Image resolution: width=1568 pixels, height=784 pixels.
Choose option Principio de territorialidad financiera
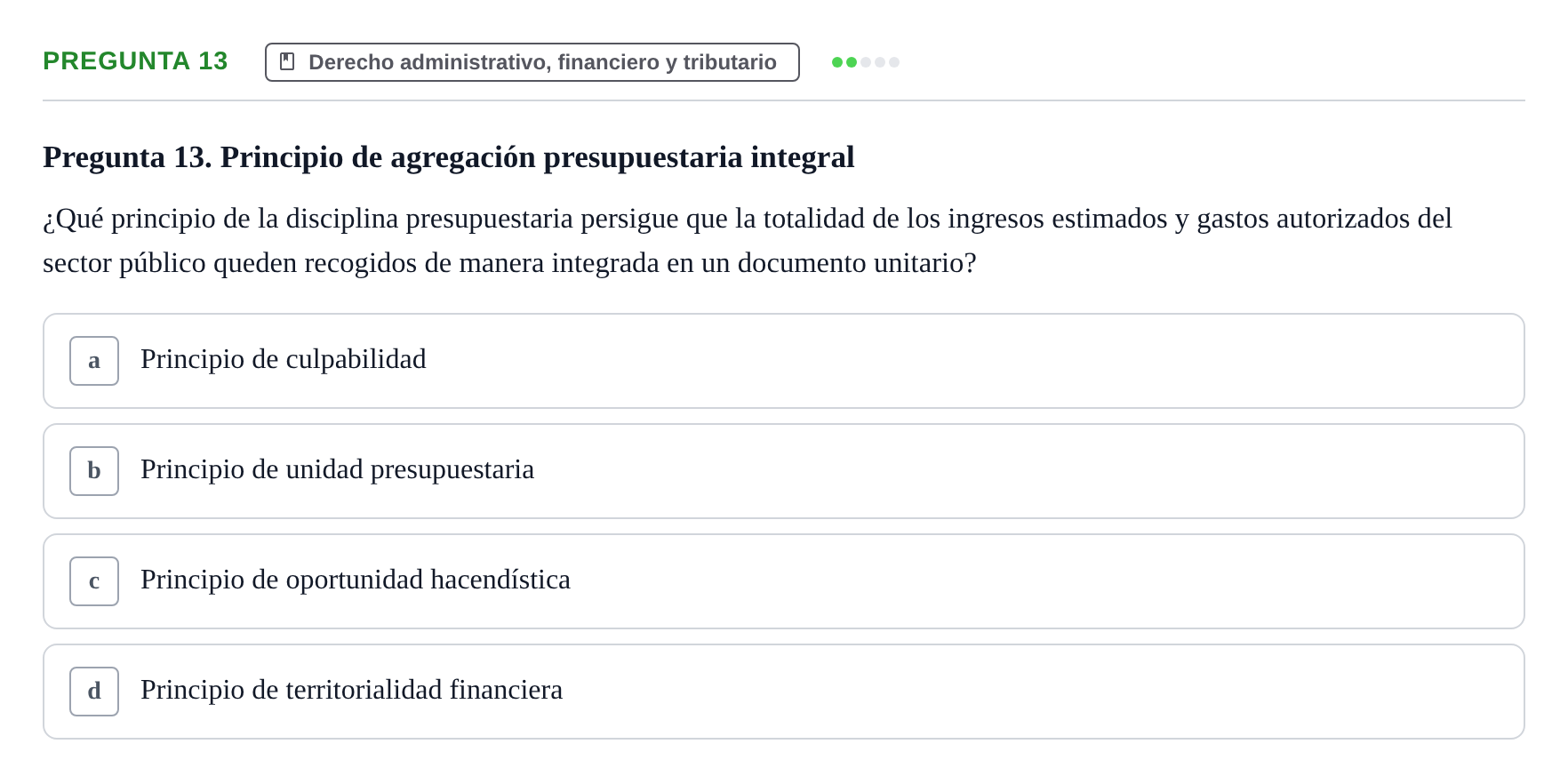[x=784, y=692]
